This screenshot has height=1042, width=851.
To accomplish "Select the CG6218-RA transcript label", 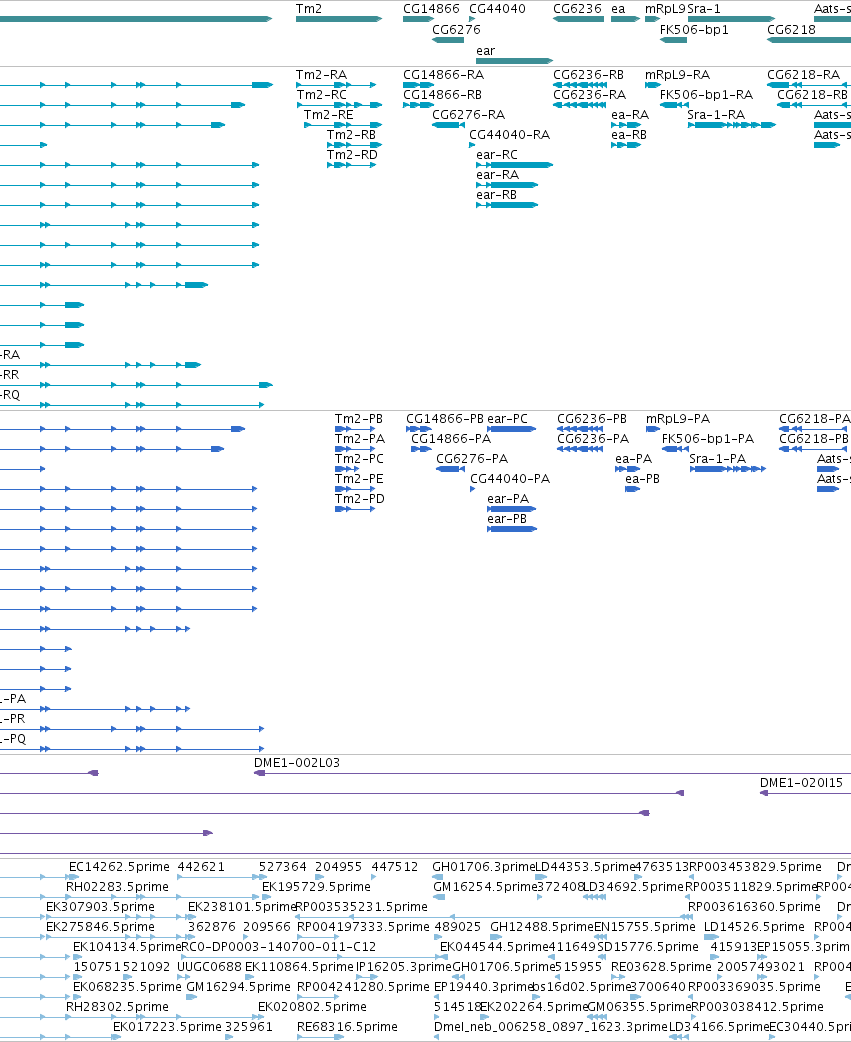I will tap(804, 74).
